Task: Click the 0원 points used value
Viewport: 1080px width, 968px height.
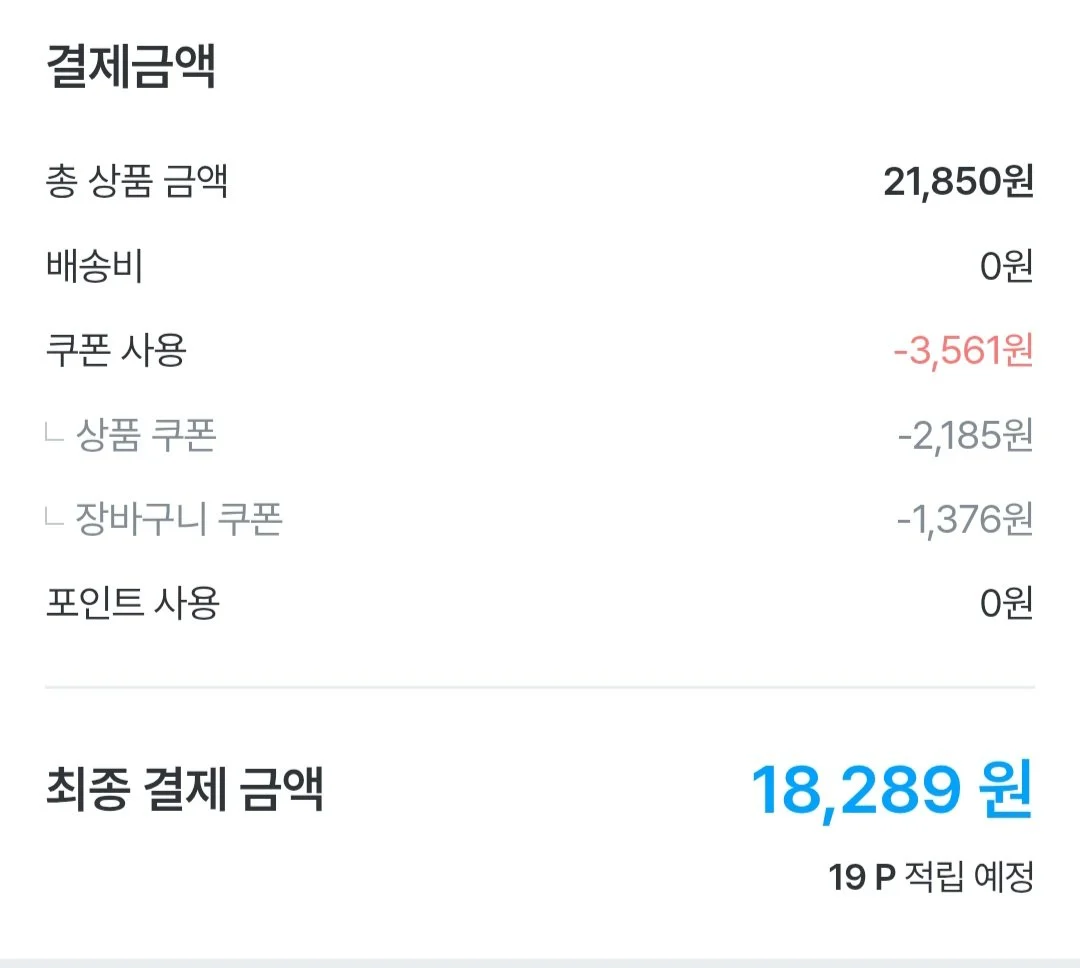Action: pyautogui.click(x=1006, y=604)
